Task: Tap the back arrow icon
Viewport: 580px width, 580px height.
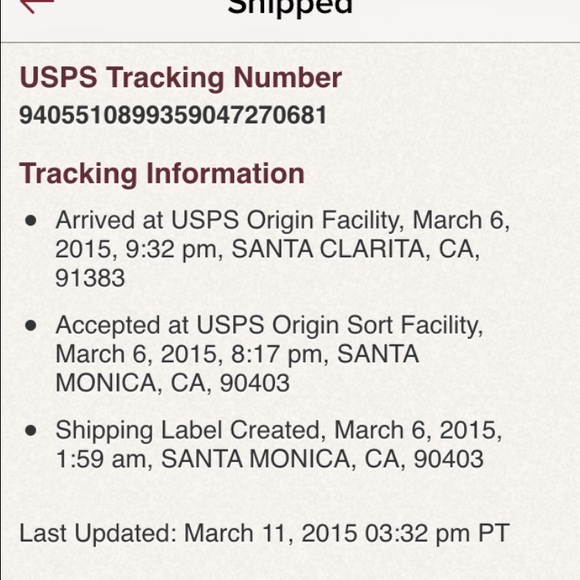Action: click(37, 5)
